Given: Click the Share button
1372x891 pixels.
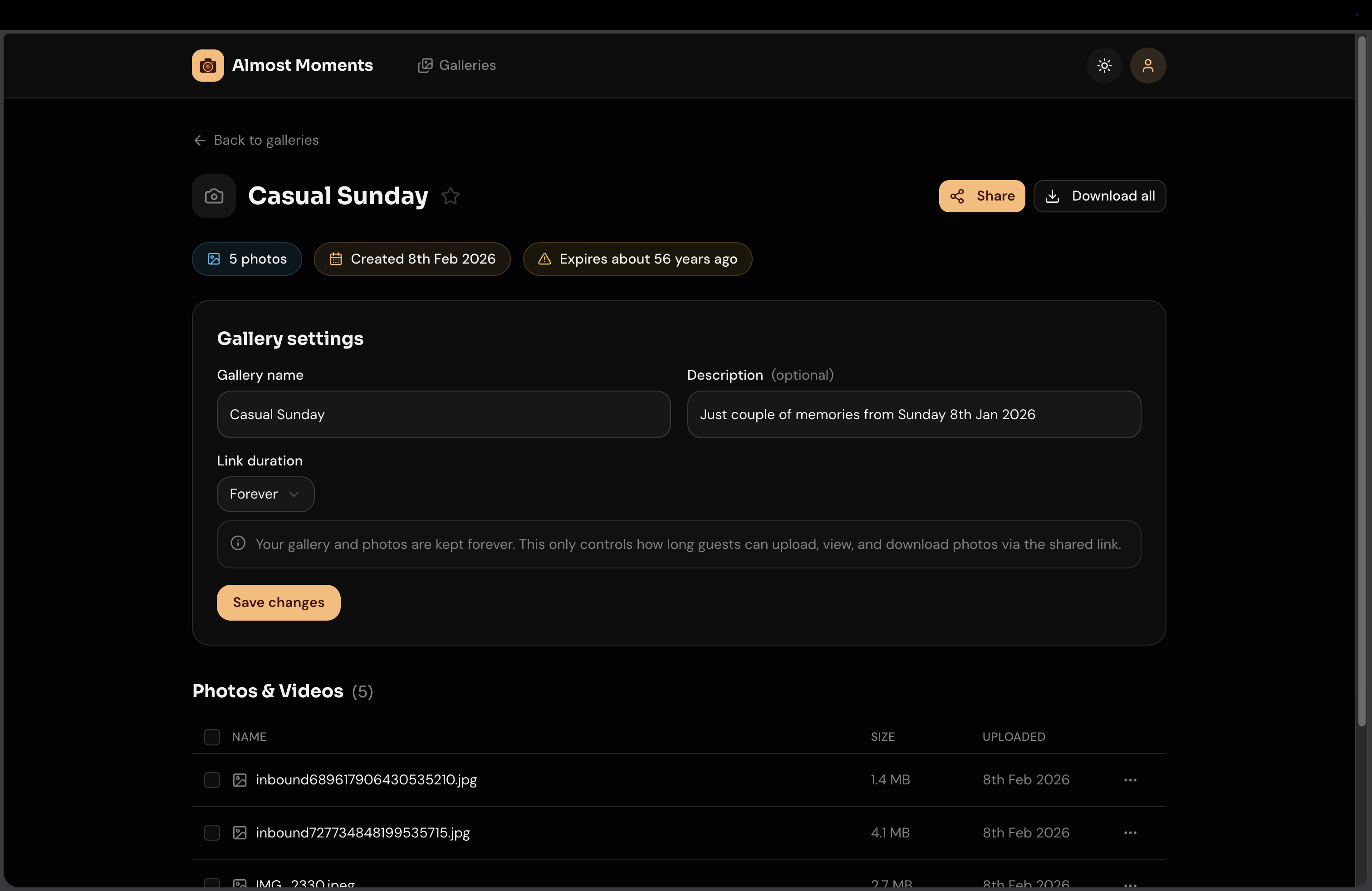Looking at the screenshot, I should click(x=982, y=196).
